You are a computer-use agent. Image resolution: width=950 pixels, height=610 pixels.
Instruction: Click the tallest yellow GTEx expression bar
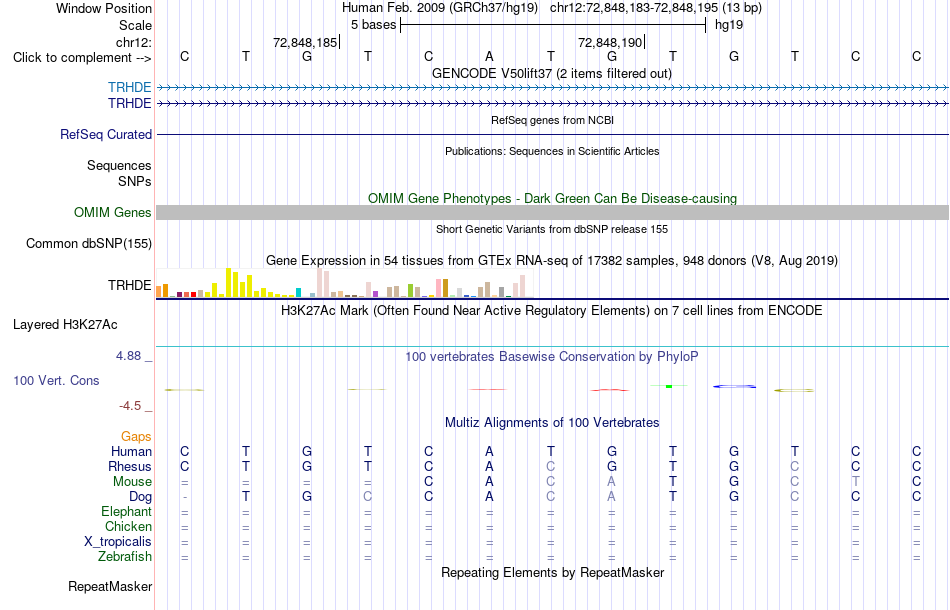pos(228,282)
